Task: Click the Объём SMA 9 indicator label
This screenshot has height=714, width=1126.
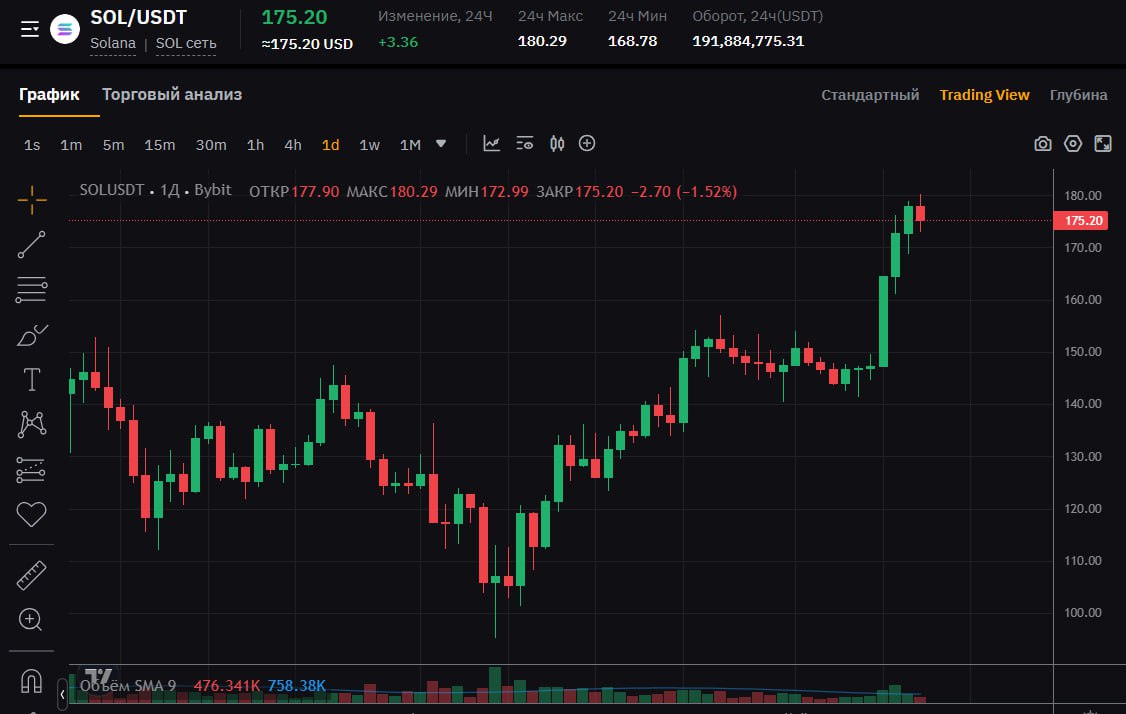Action: 127,686
